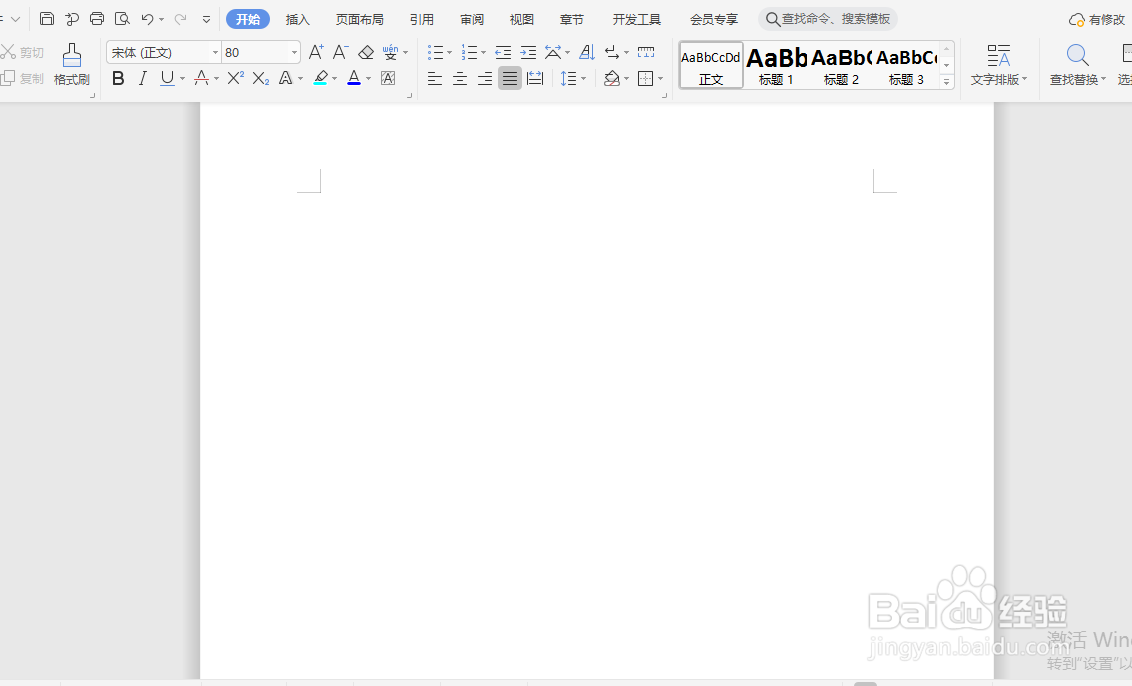The width and height of the screenshot is (1132, 686).
Task: Apply the 标题 3 heading style
Action: point(906,65)
